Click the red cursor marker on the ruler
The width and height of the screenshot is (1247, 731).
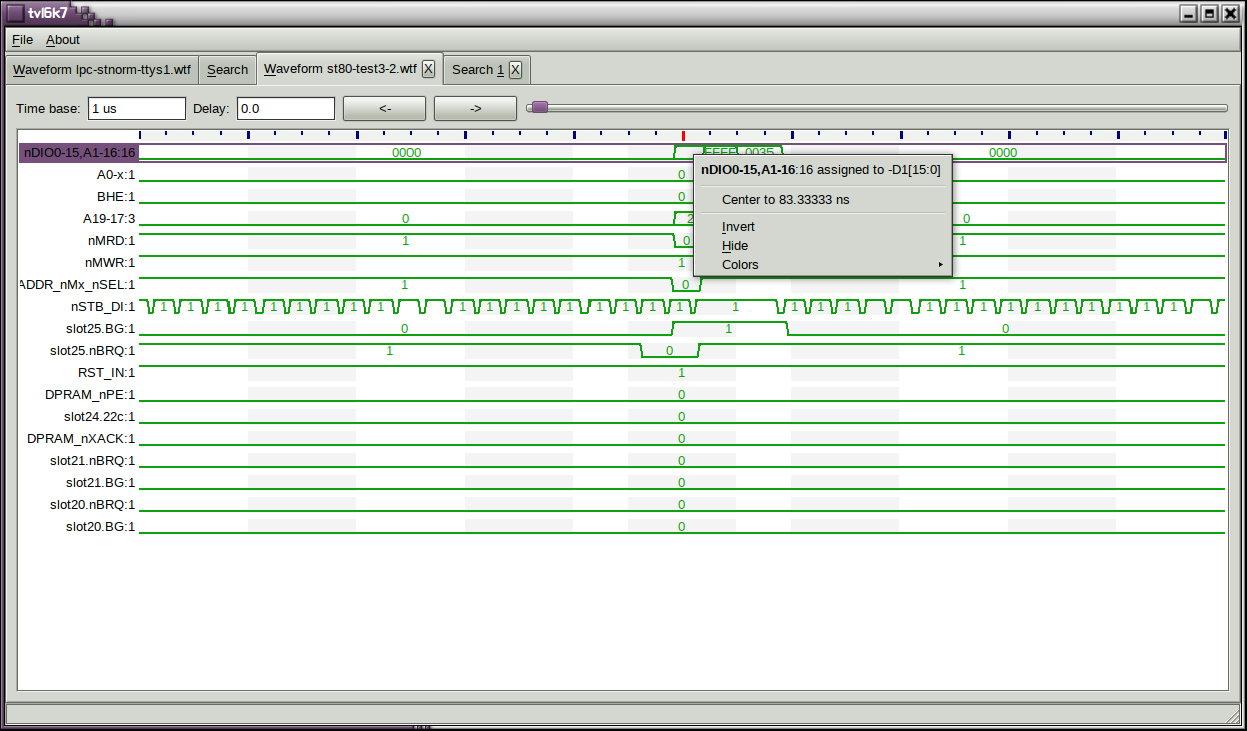click(x=683, y=135)
